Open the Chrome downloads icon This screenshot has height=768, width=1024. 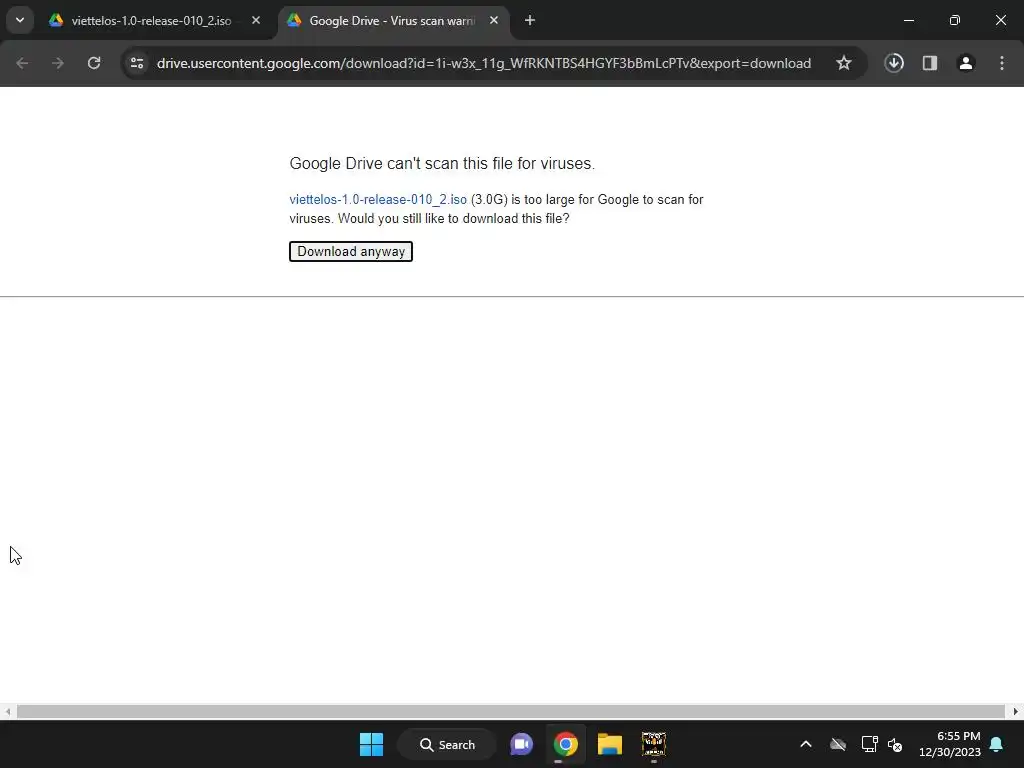(894, 63)
